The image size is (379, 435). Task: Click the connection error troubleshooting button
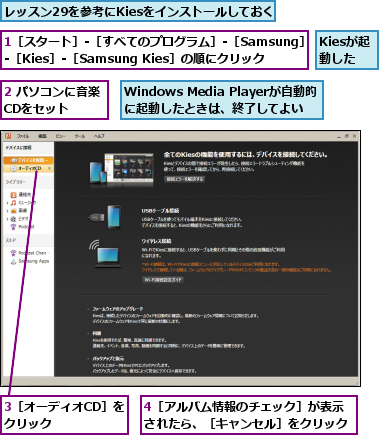point(184,179)
